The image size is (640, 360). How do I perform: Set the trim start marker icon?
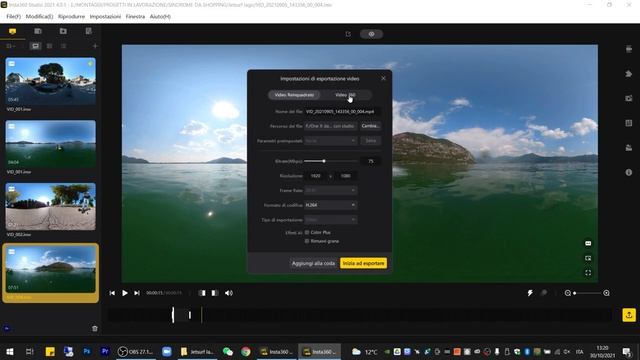pos(202,293)
